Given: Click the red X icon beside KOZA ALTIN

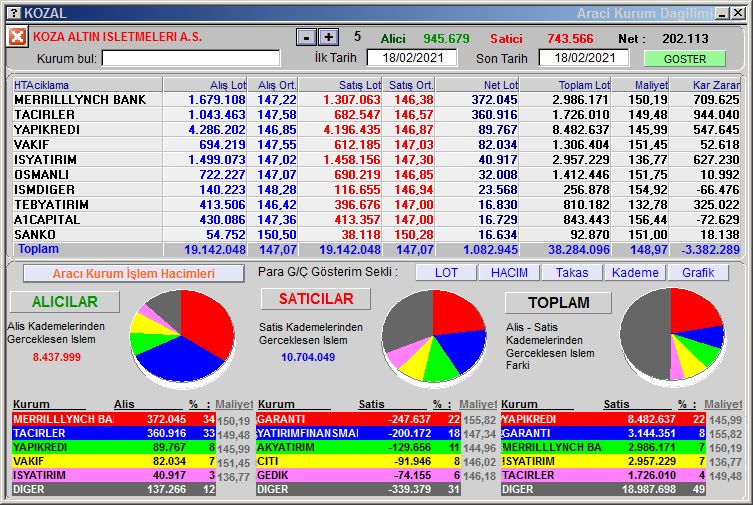Looking at the screenshot, I should coord(17,37).
